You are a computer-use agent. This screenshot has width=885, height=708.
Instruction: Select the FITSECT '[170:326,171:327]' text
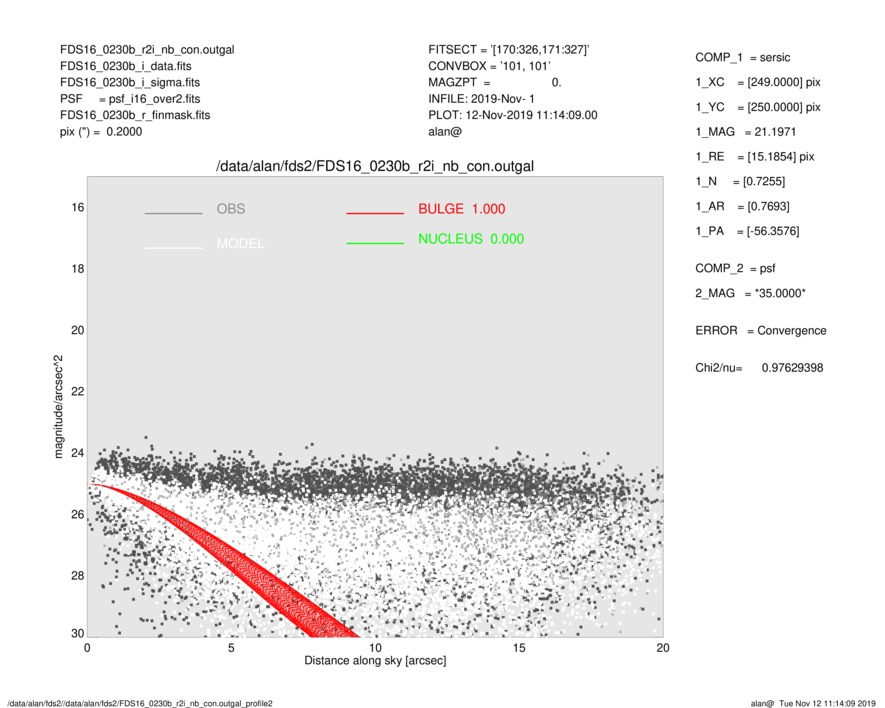(509, 50)
